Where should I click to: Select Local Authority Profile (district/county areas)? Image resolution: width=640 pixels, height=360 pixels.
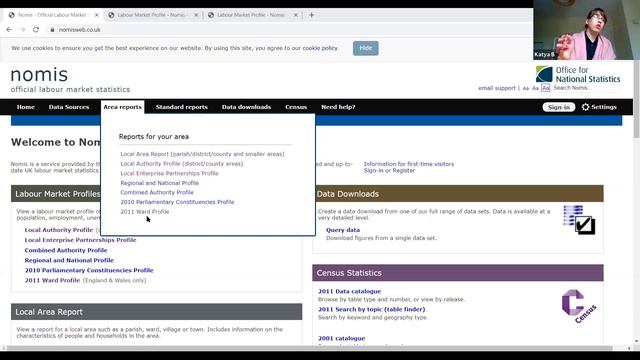[x=182, y=164]
